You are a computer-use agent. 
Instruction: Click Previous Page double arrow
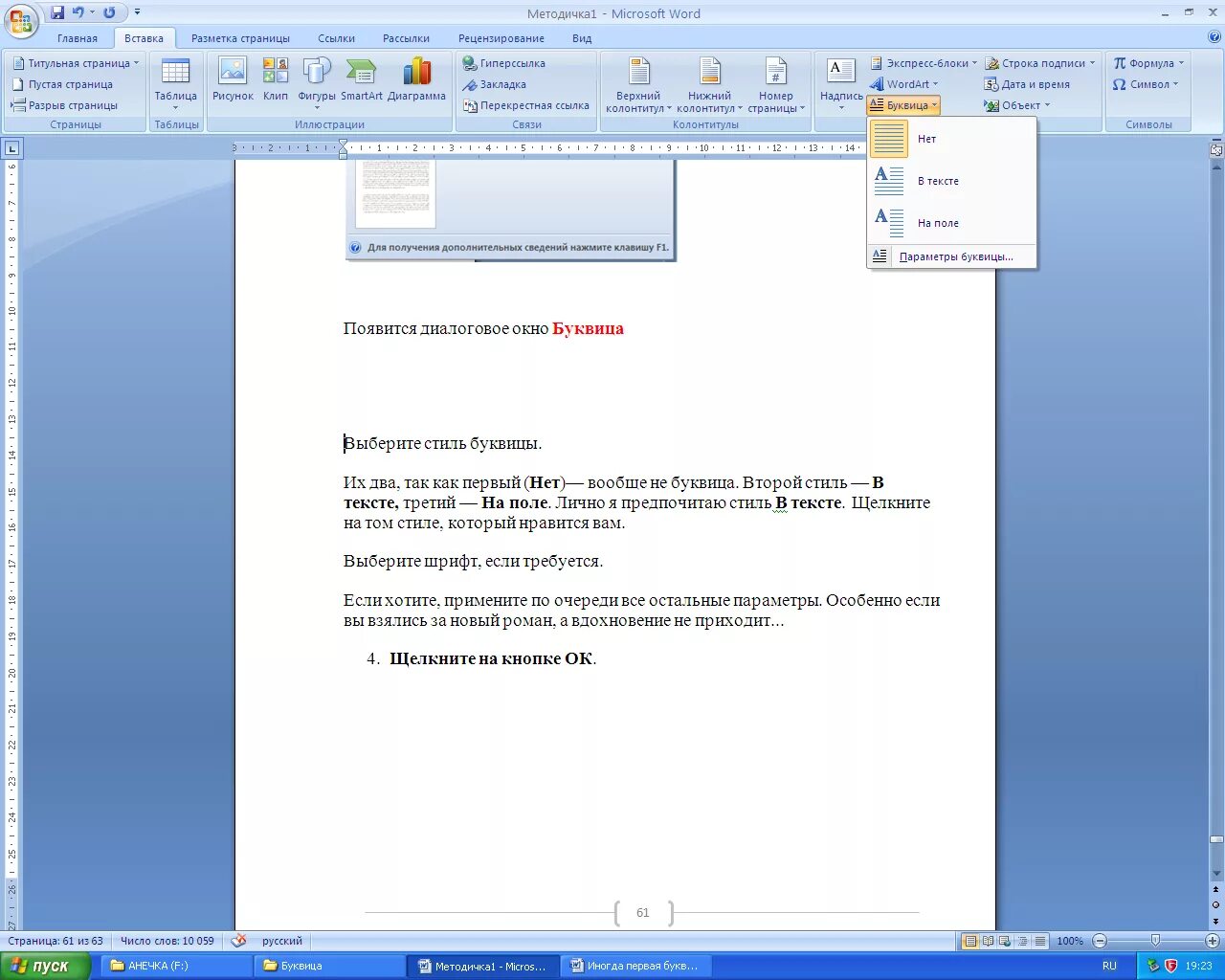1216,892
